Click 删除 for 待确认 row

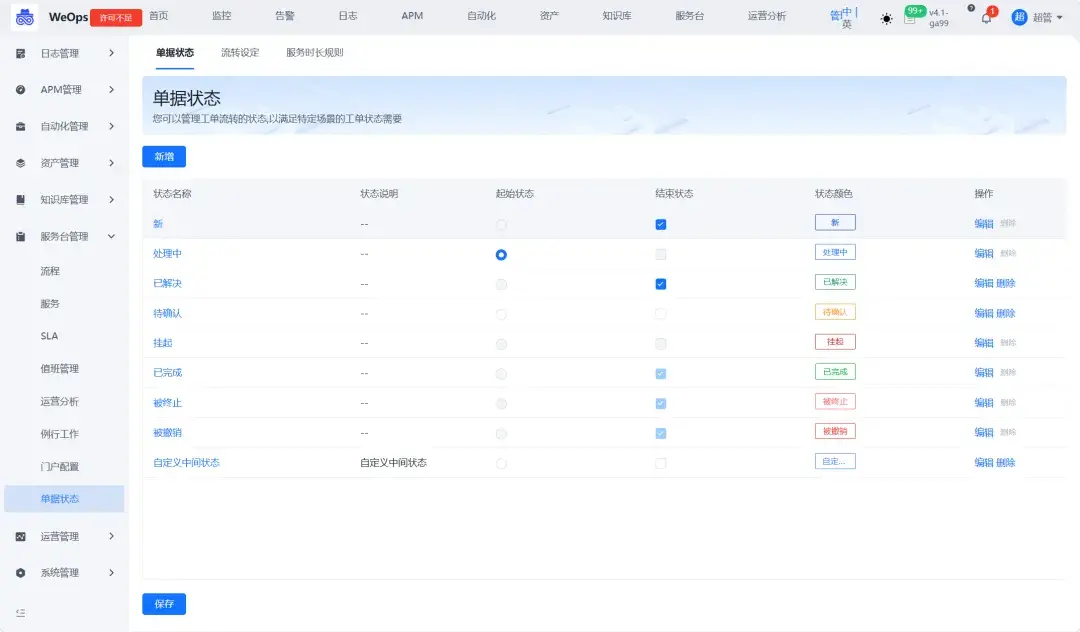[1006, 313]
